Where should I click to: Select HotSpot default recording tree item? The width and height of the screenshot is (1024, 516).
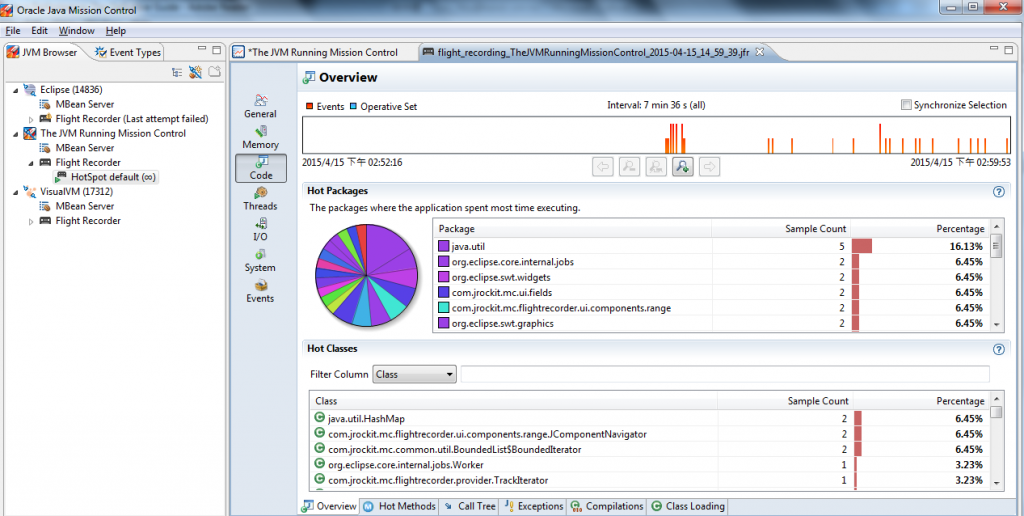pyautogui.click(x=105, y=177)
